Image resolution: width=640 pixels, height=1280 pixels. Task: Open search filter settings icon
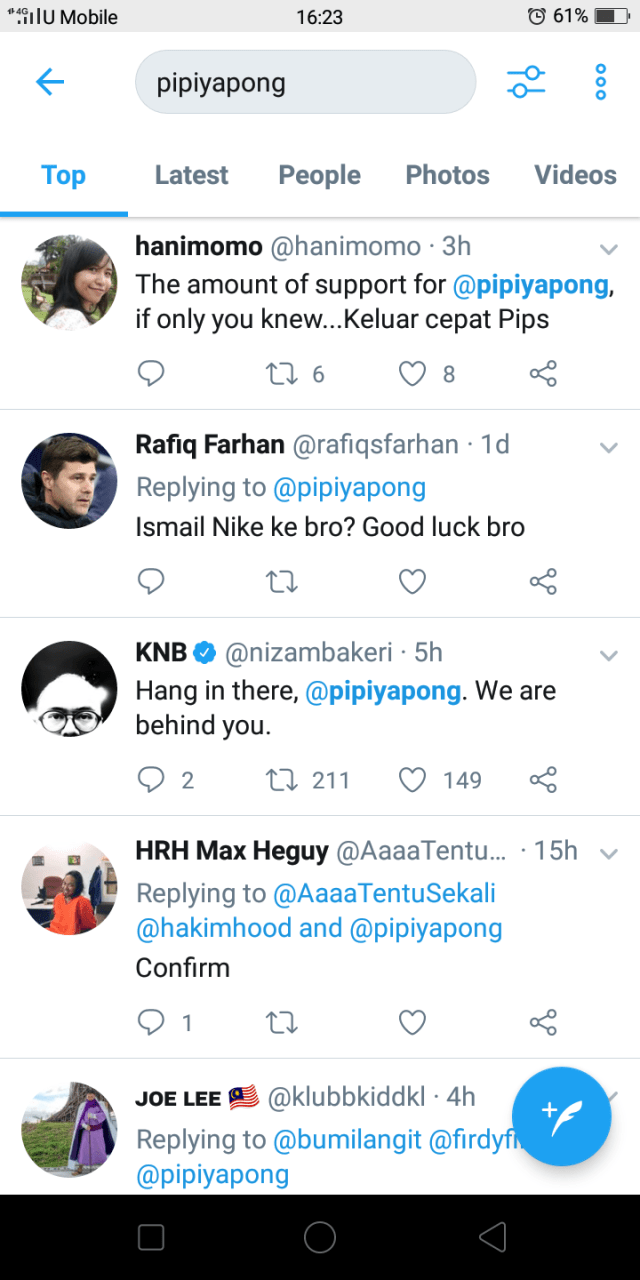(526, 82)
